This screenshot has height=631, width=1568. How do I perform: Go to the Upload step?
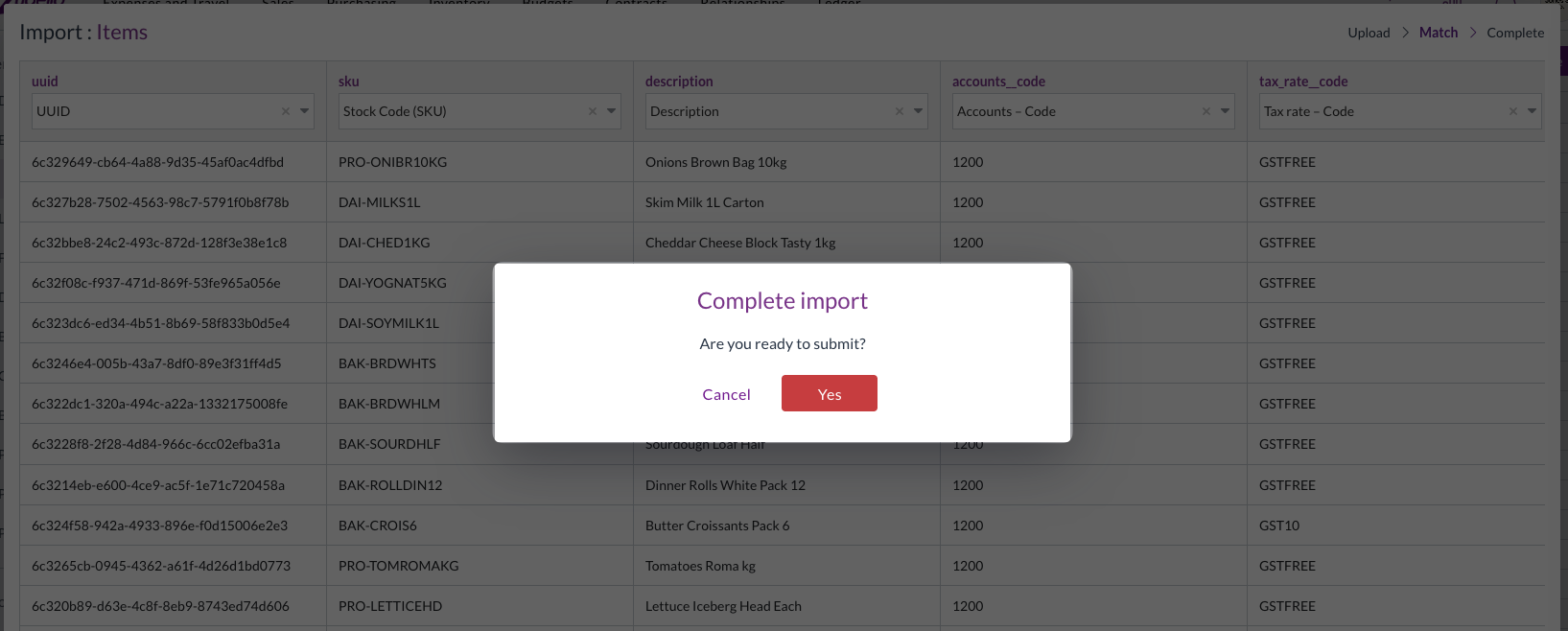click(1369, 33)
